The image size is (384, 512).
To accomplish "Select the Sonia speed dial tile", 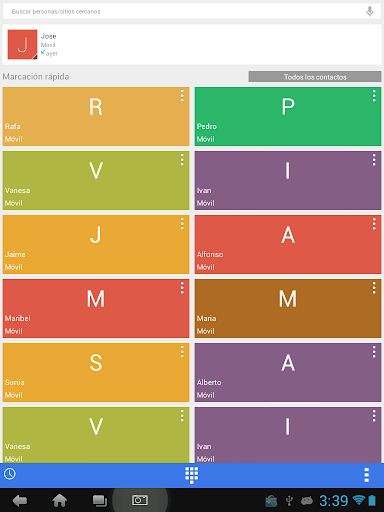I will [96, 372].
